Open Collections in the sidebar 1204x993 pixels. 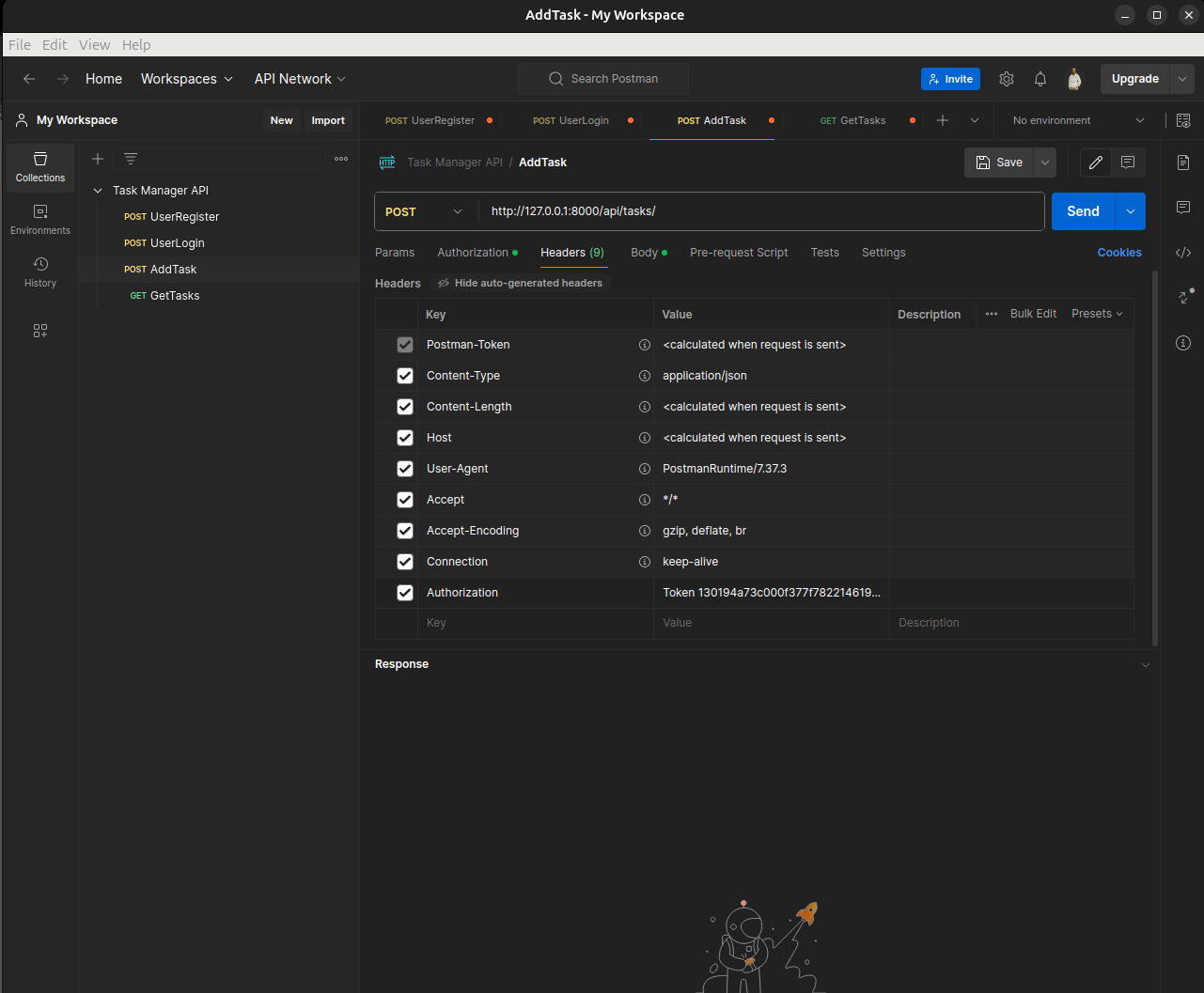coord(40,167)
